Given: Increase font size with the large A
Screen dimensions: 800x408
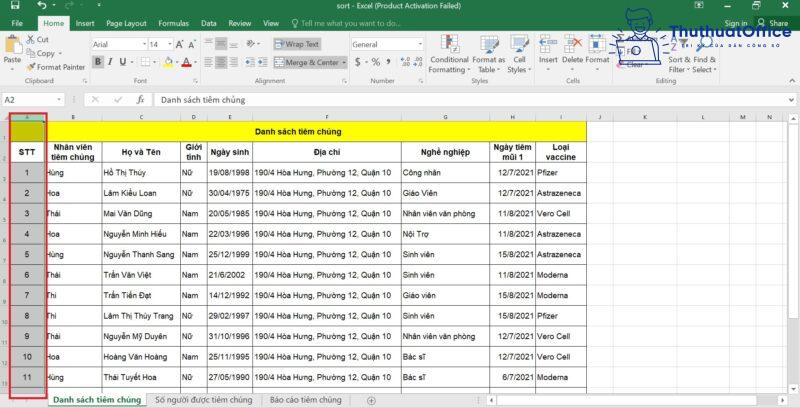Looking at the screenshot, I should (180, 44).
